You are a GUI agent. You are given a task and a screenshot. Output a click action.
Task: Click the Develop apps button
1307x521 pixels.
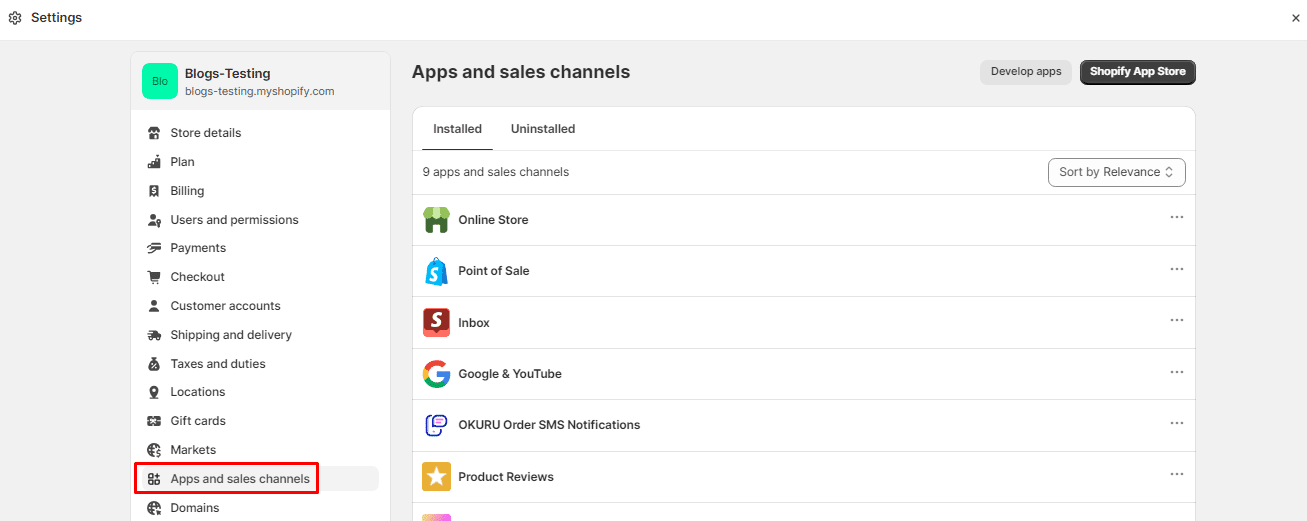click(1026, 72)
